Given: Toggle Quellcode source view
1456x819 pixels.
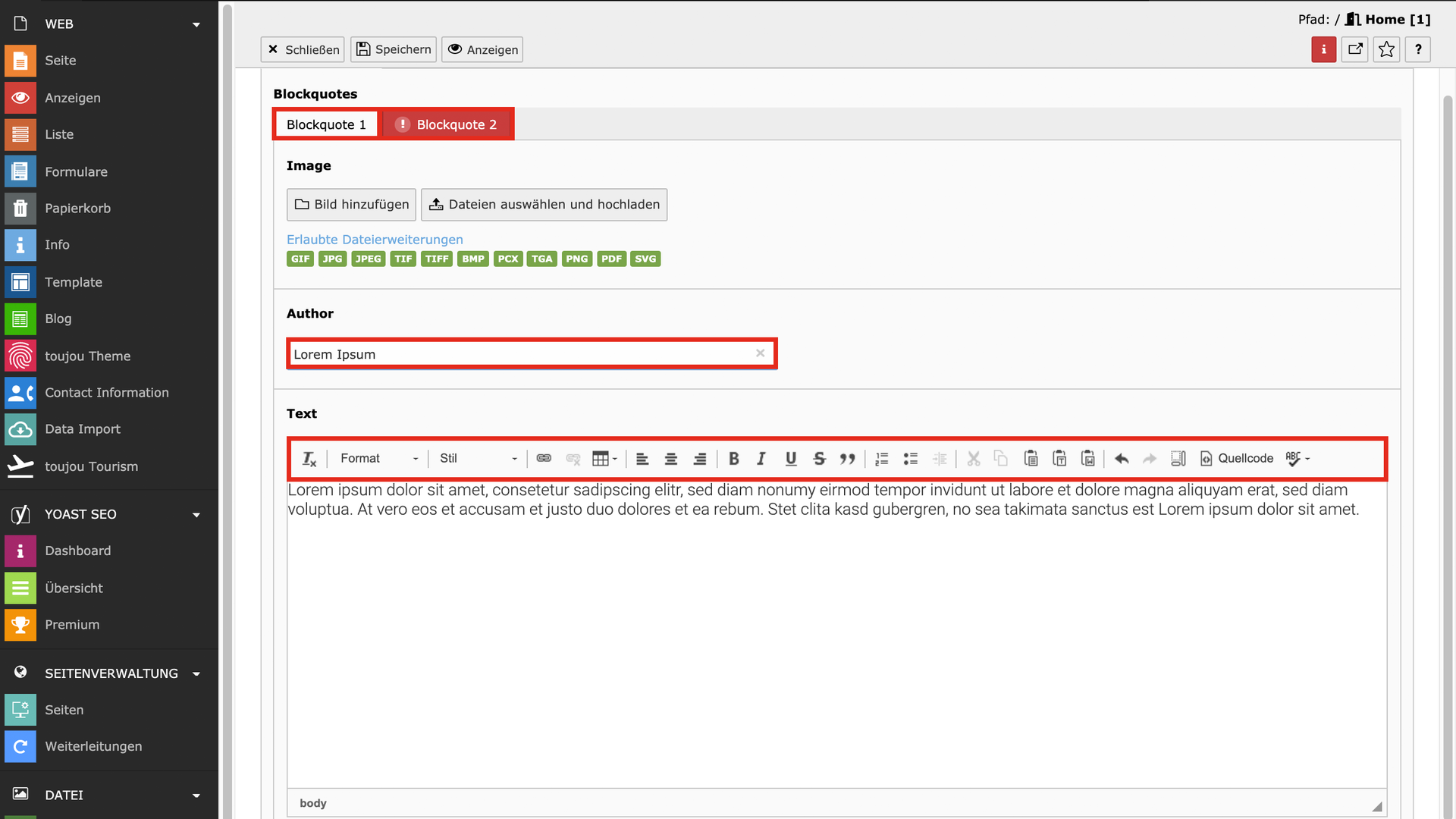Looking at the screenshot, I should (x=1237, y=459).
